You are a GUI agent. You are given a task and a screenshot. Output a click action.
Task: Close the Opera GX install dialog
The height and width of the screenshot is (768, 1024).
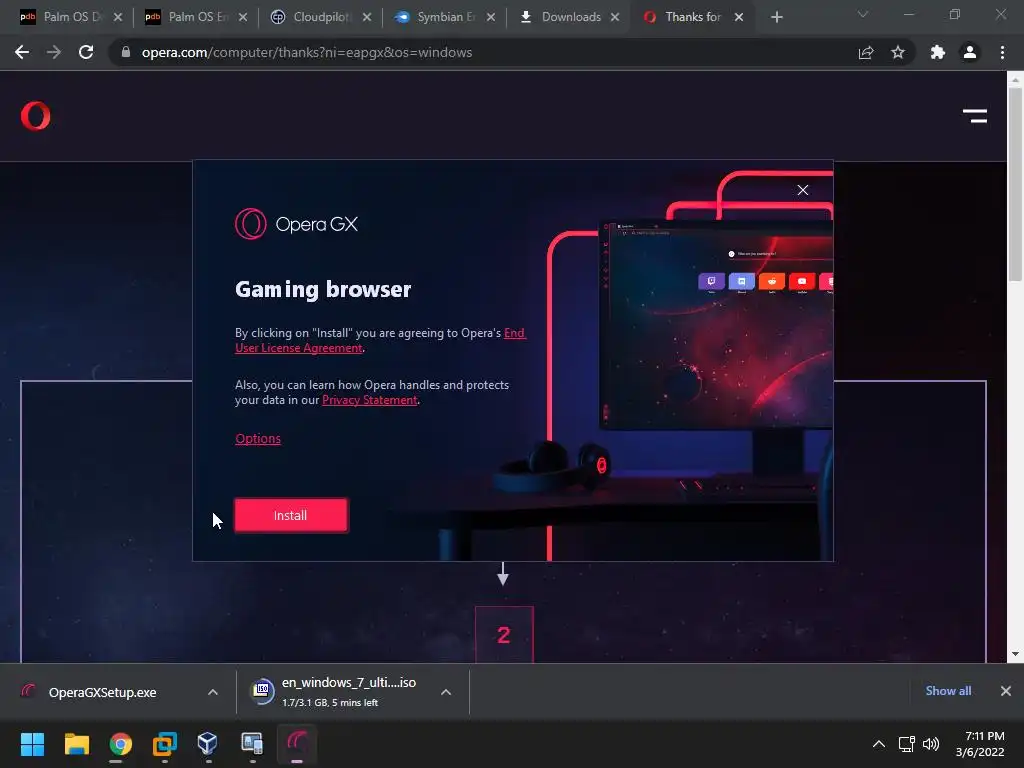[x=803, y=190]
